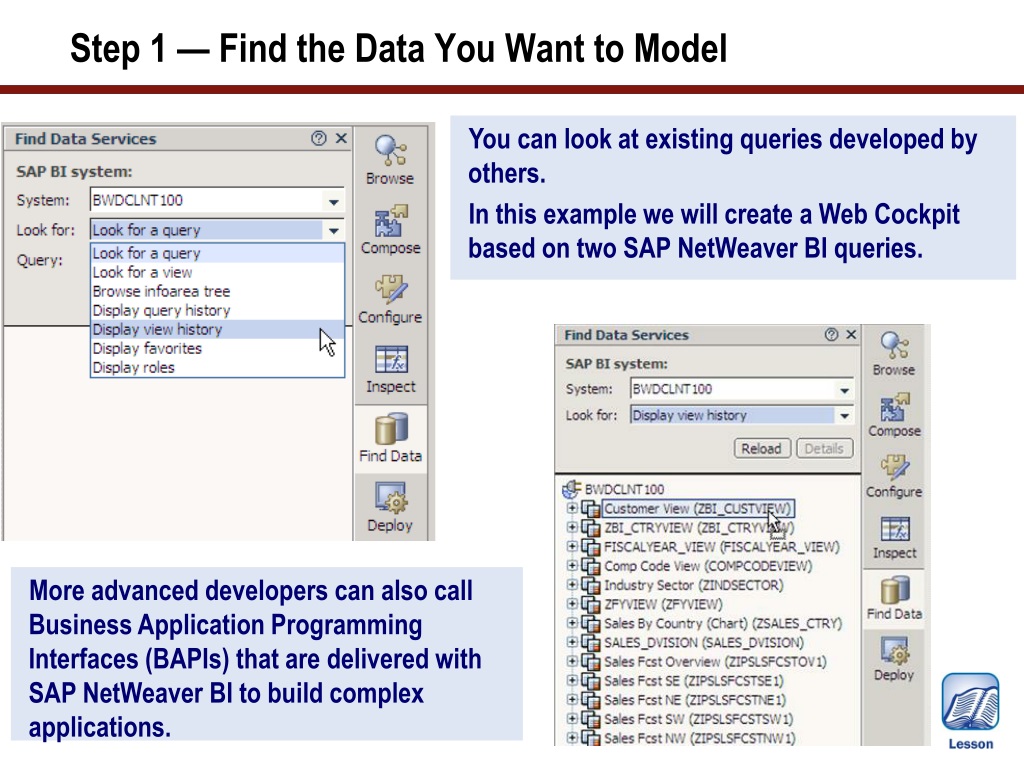Choose Browse infoarea tree from the list
The width and height of the screenshot is (1024, 768).
point(217,291)
